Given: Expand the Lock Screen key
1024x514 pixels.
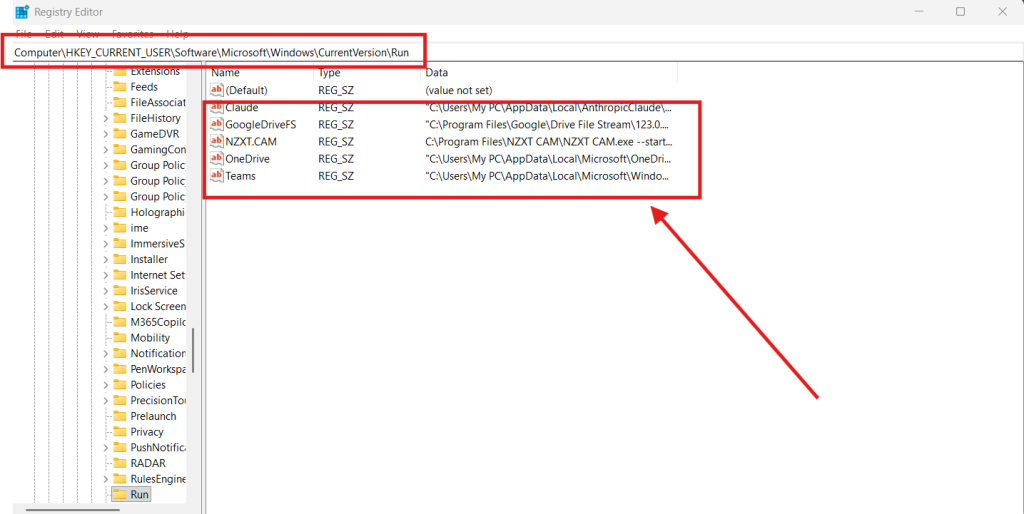Looking at the screenshot, I should point(106,306).
